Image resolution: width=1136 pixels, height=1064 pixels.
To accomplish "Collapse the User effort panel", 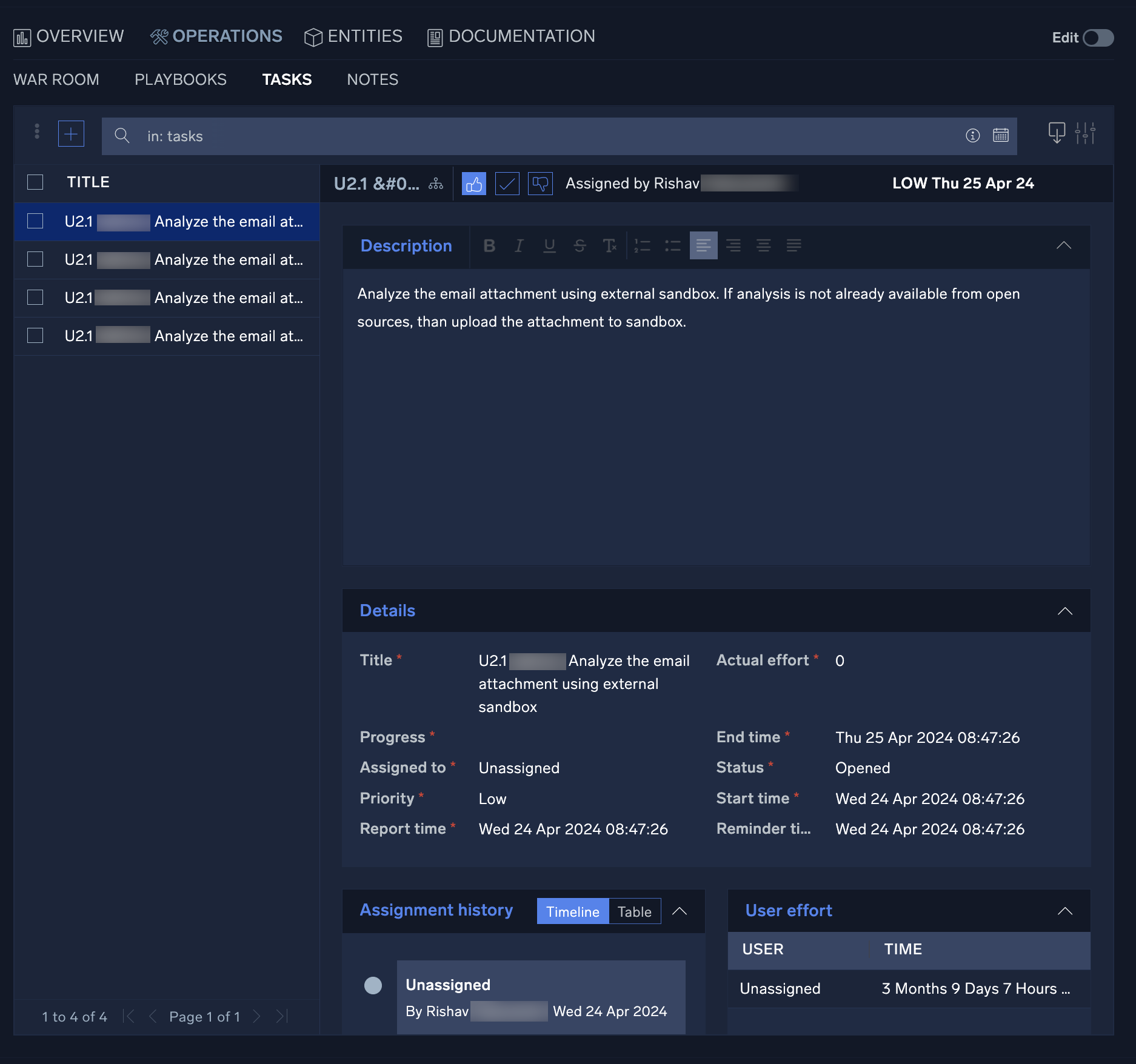I will click(x=1065, y=911).
